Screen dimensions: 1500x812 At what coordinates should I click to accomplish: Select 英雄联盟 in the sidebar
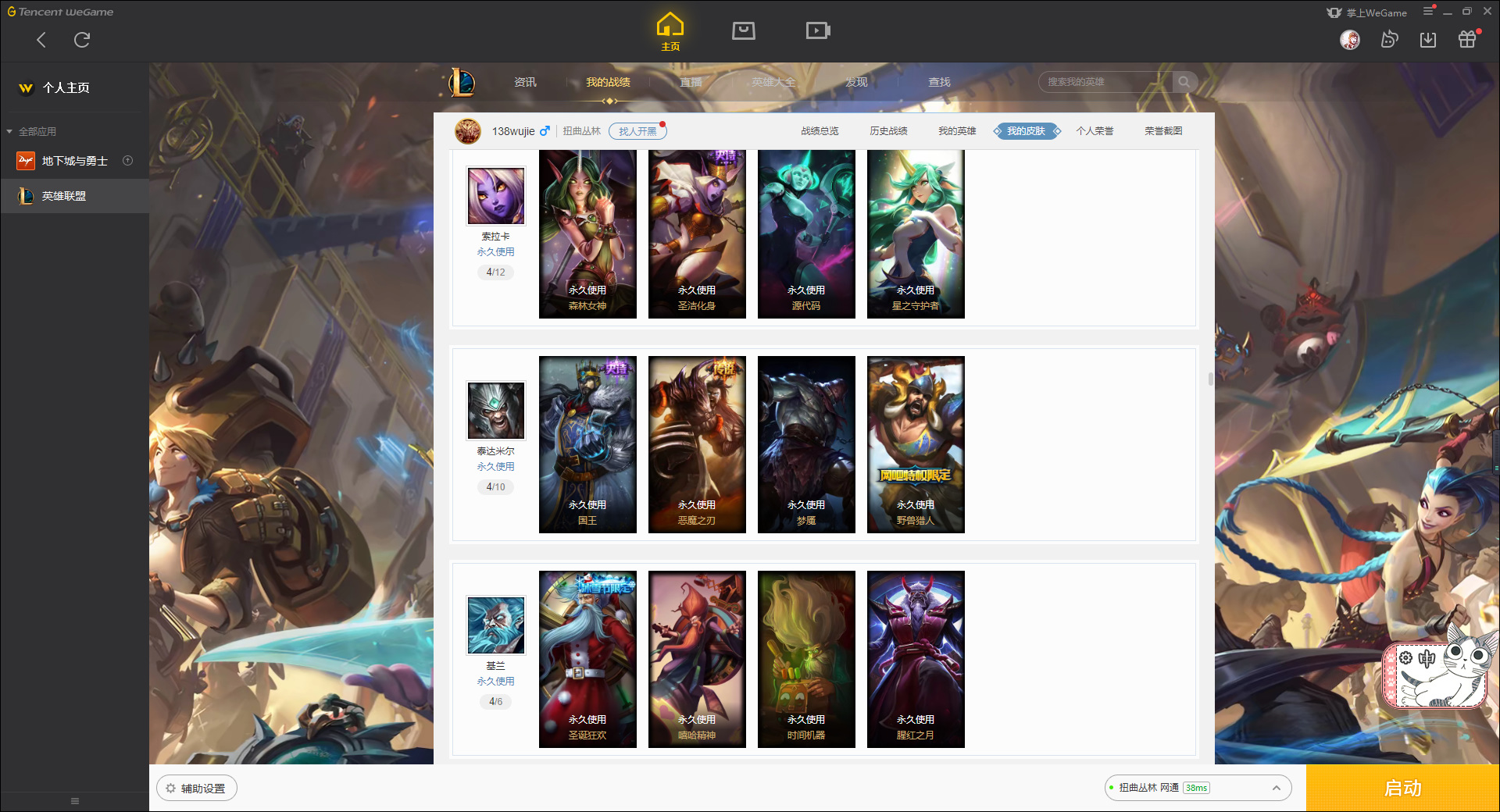click(x=74, y=196)
